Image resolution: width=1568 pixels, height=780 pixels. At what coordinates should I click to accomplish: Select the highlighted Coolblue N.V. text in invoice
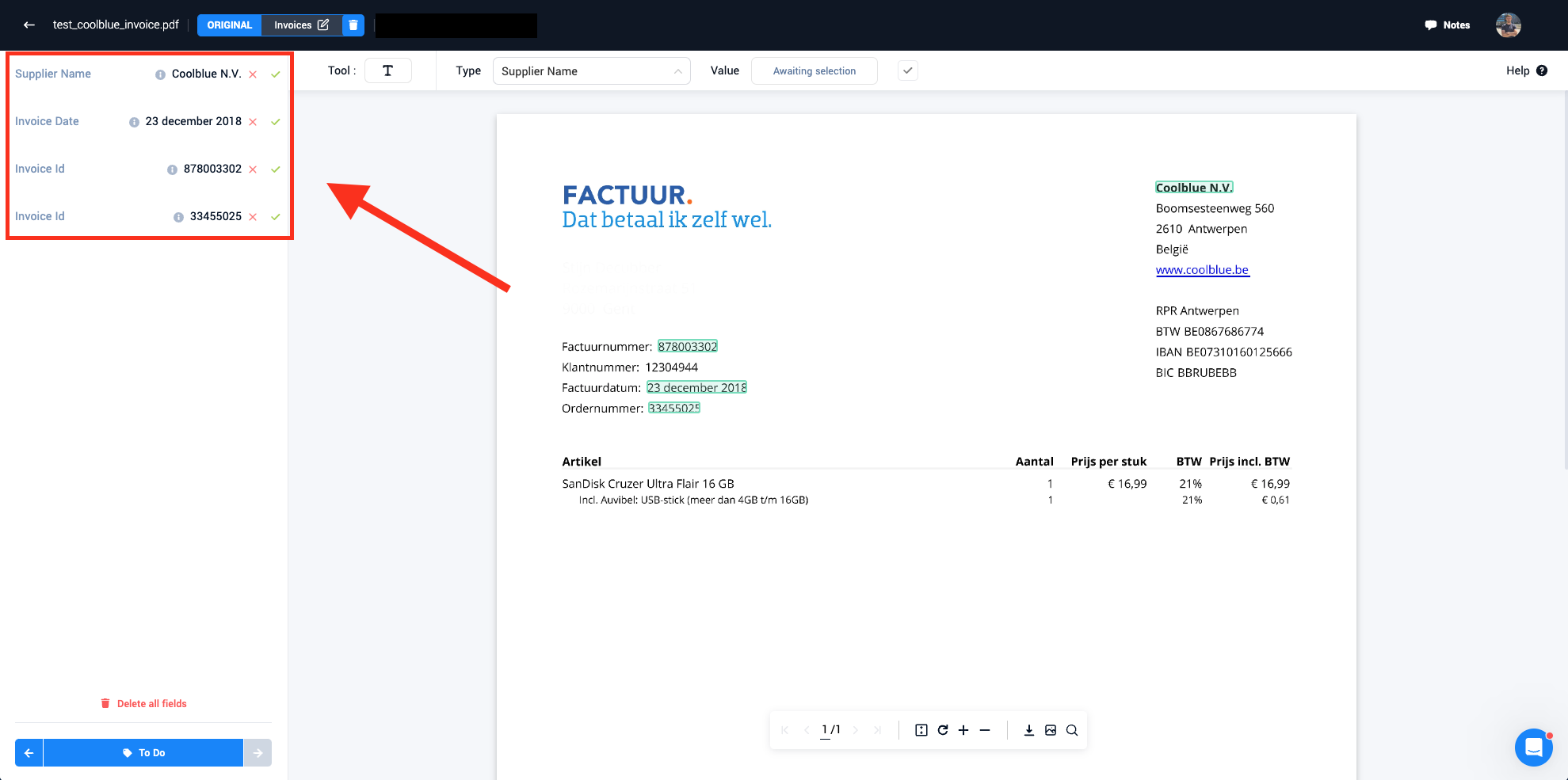click(x=1194, y=188)
